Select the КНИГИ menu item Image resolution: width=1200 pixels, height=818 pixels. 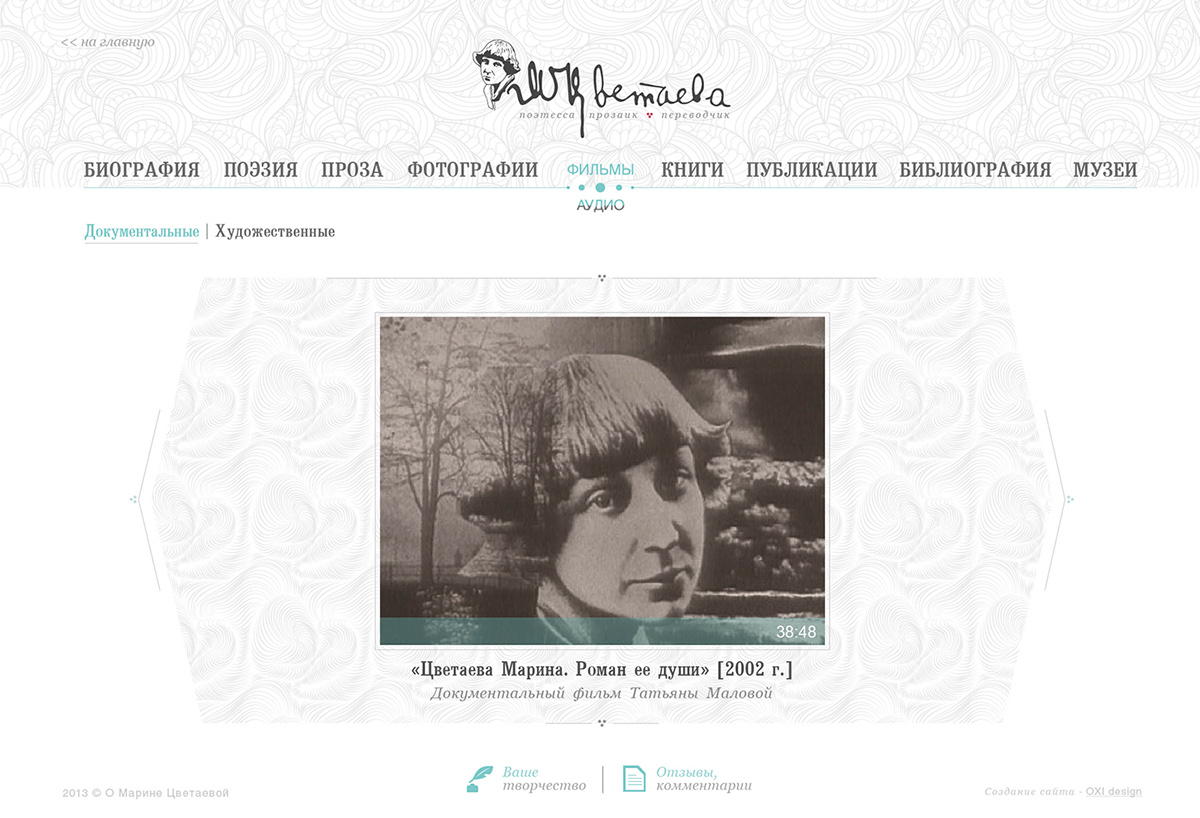(692, 170)
